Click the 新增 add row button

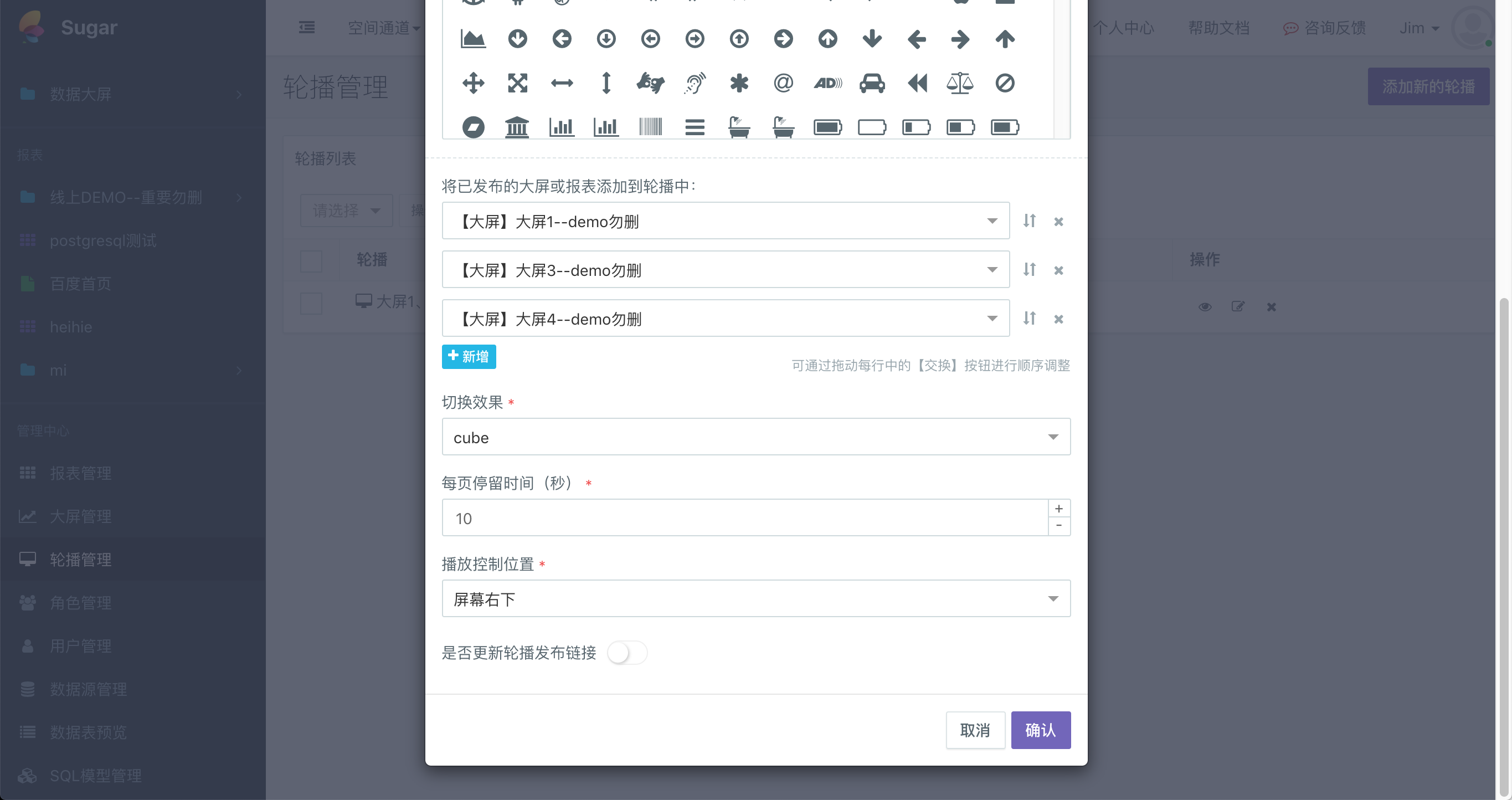tap(469, 357)
